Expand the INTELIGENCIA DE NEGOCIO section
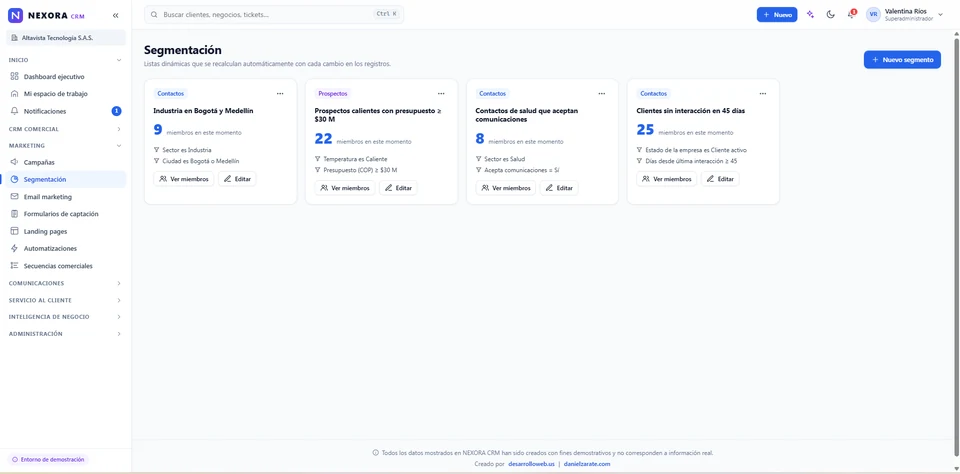960x474 pixels. pyautogui.click(x=66, y=317)
